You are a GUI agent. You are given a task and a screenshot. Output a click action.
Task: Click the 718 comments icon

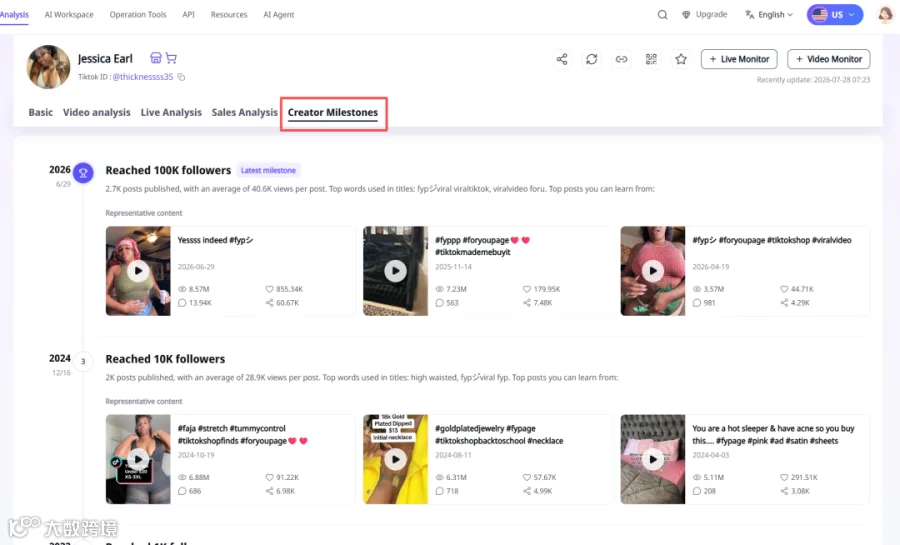[x=440, y=491]
